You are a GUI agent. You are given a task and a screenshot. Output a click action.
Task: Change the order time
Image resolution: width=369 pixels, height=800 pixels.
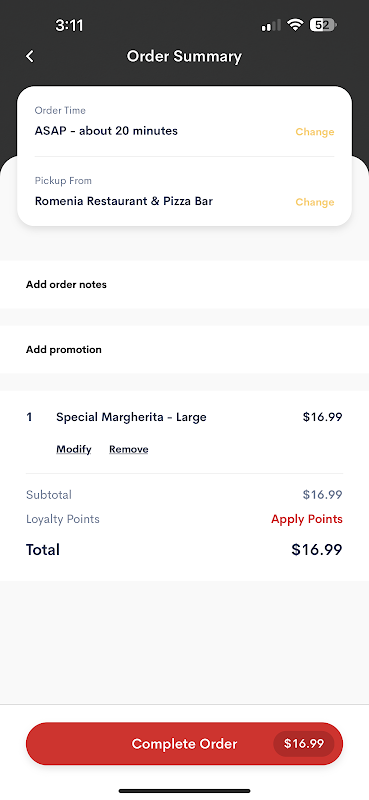pos(314,132)
